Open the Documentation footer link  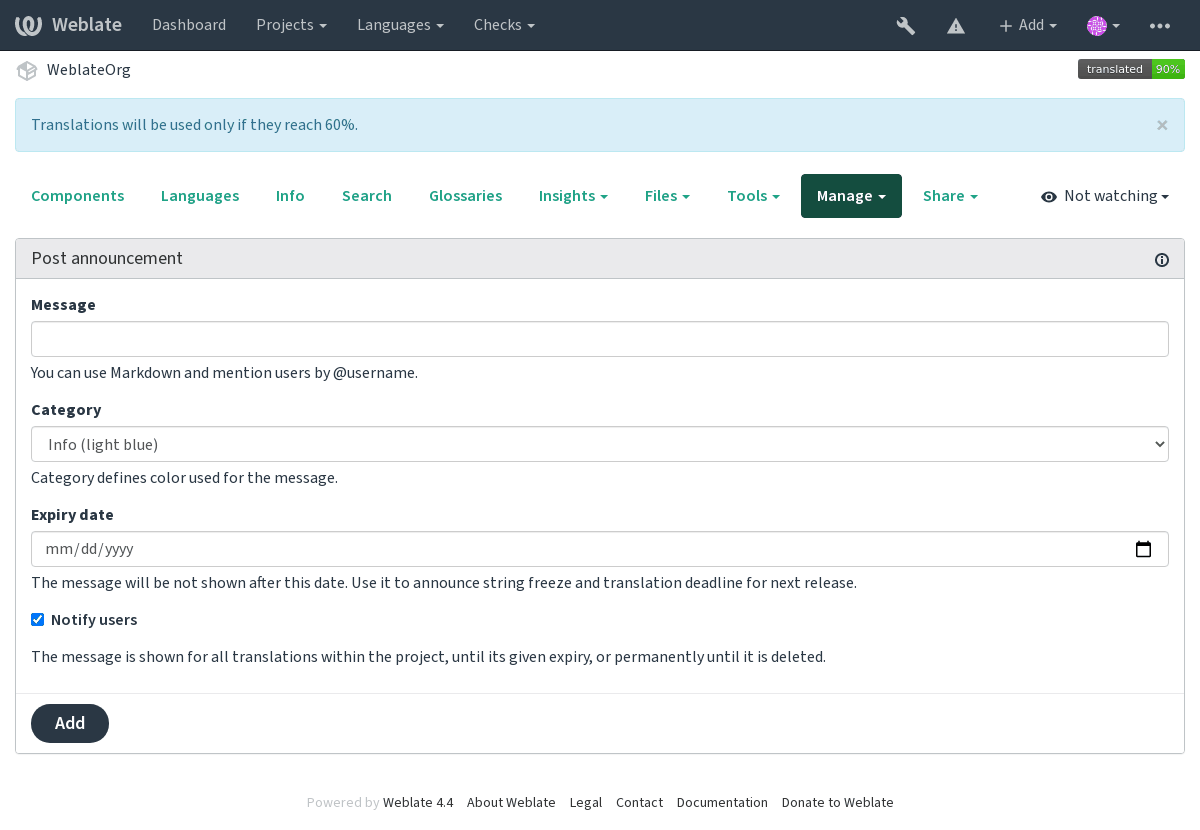click(722, 802)
